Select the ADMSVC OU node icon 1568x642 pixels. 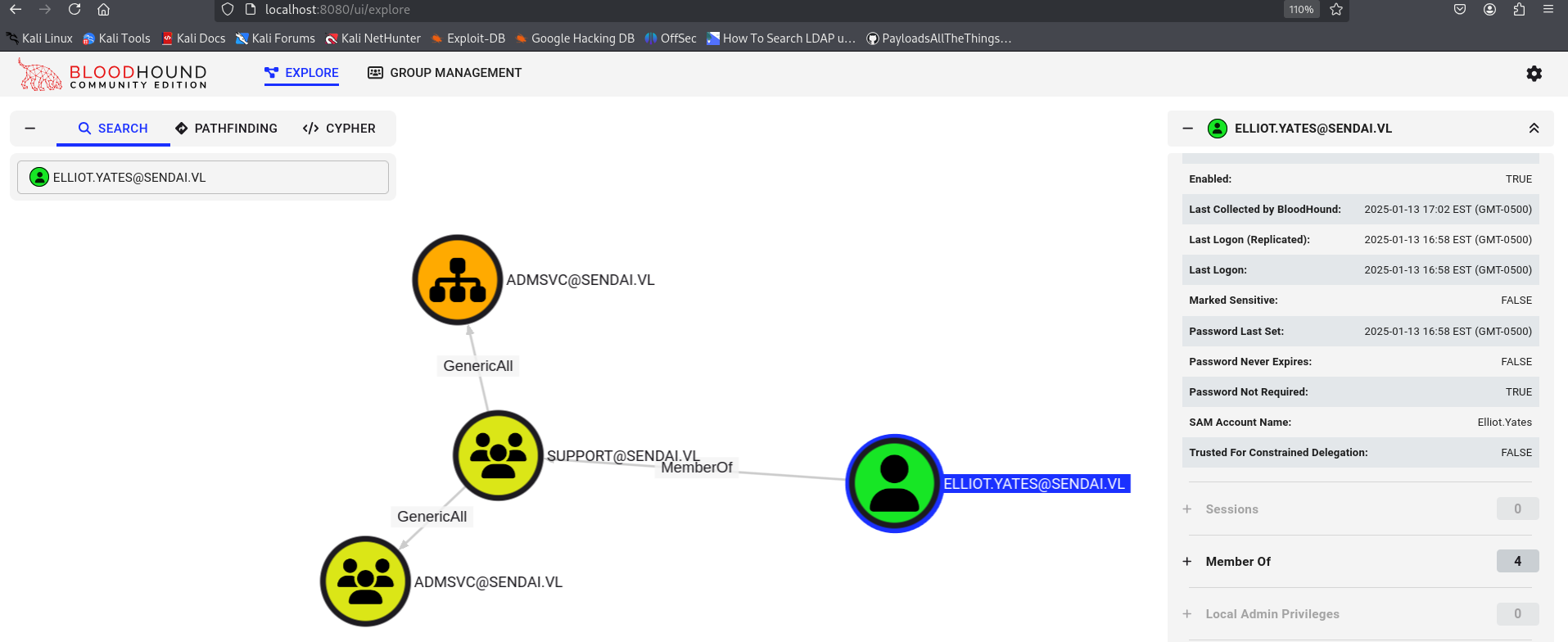(457, 280)
